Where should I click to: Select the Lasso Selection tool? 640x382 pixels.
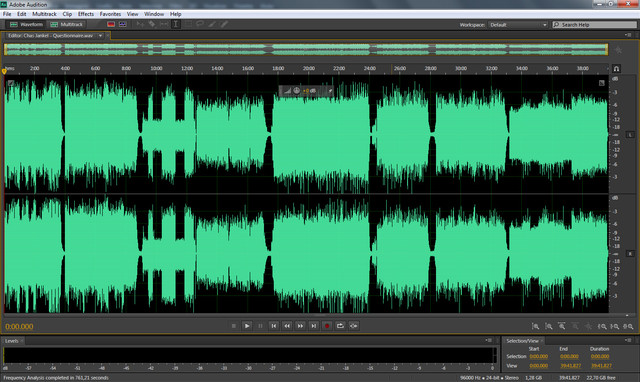point(200,24)
